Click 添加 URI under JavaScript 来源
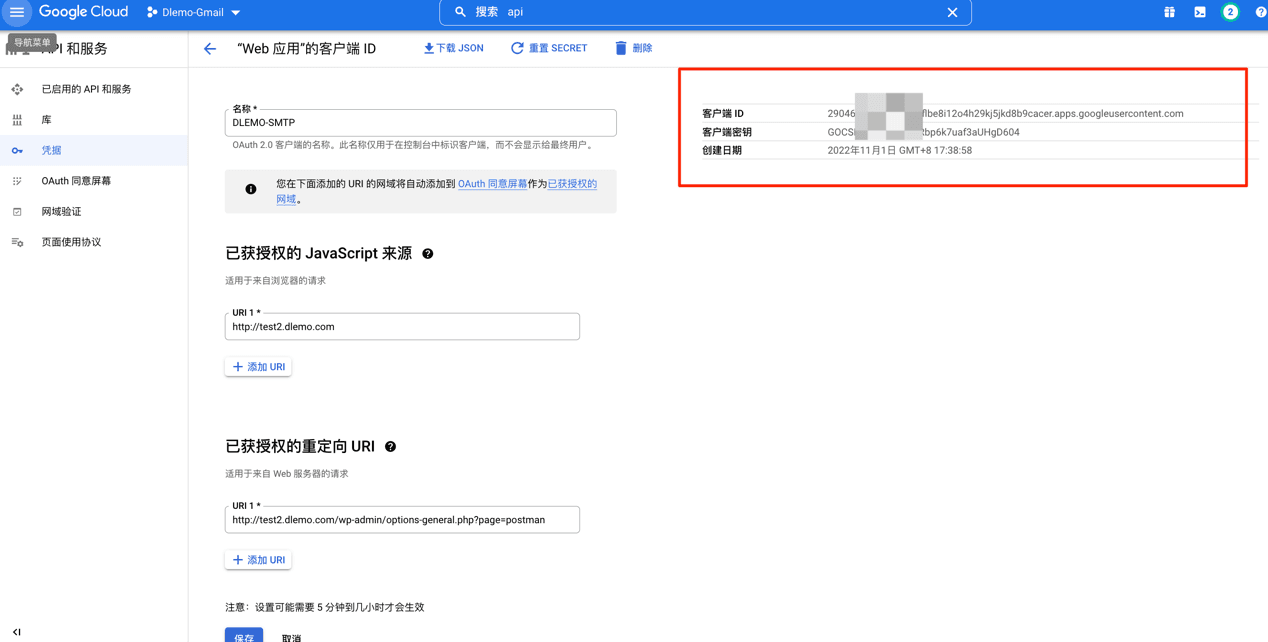Image resolution: width=1268 pixels, height=642 pixels. pos(258,367)
